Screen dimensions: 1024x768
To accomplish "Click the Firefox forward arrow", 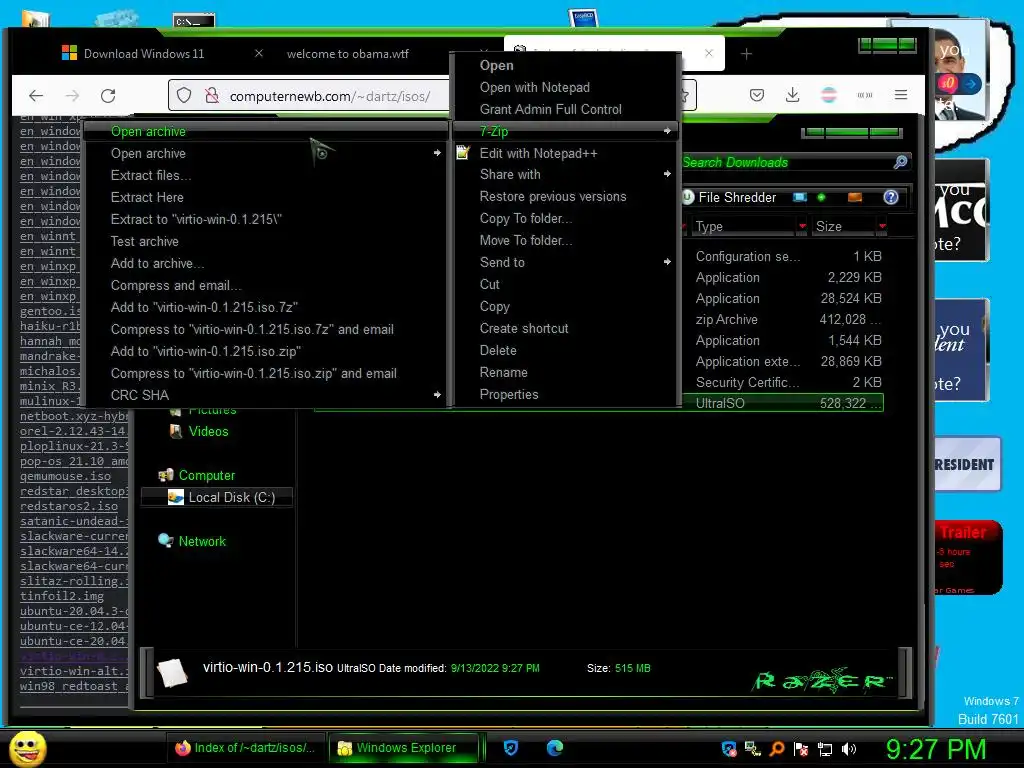I will coord(72,96).
